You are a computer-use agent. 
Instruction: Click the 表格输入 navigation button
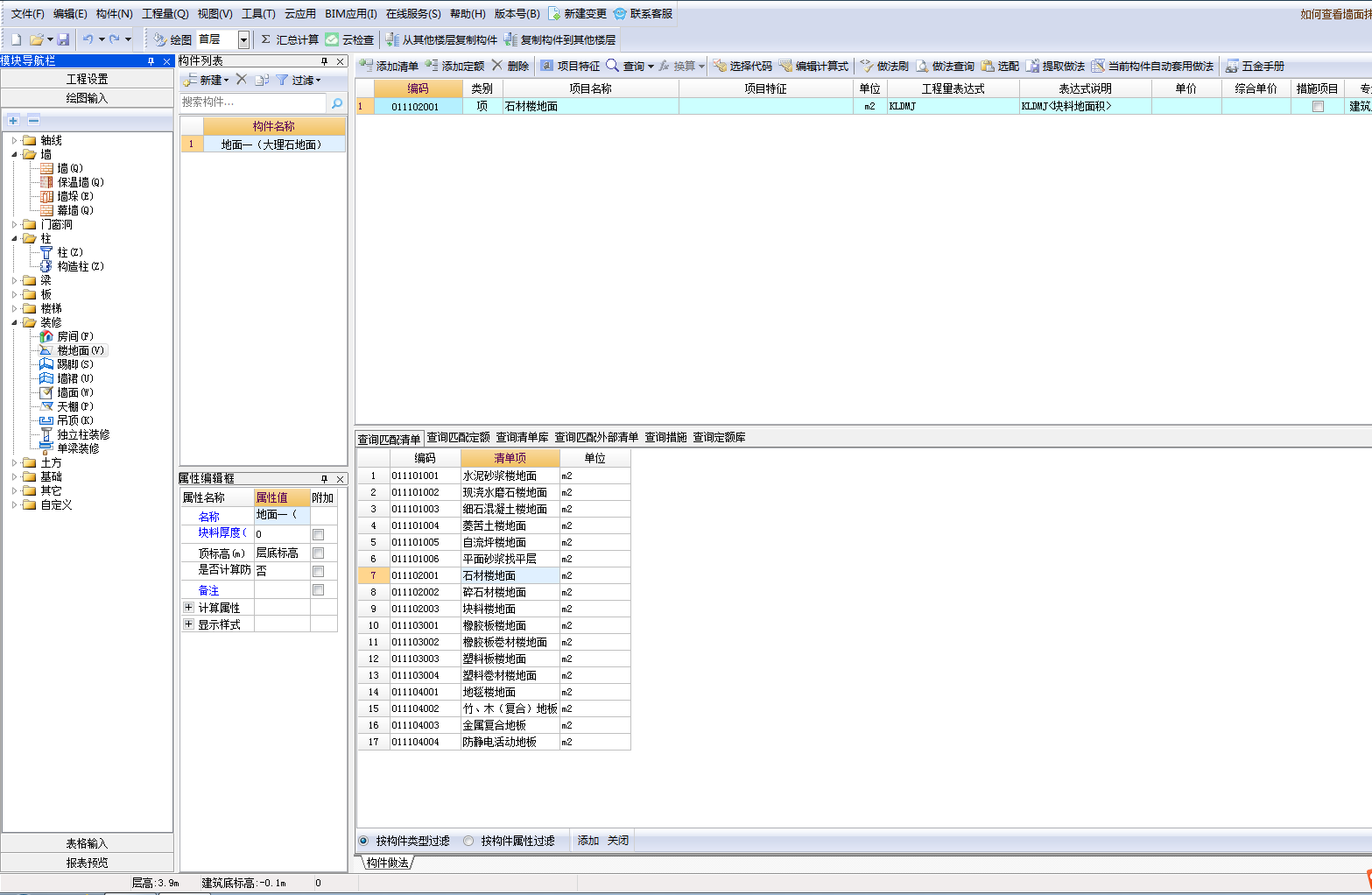coord(87,843)
